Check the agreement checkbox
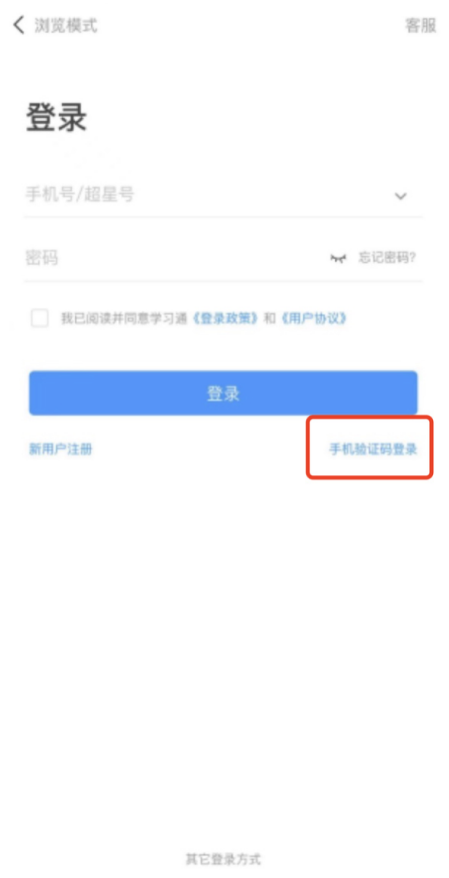449x878 pixels. point(40,319)
